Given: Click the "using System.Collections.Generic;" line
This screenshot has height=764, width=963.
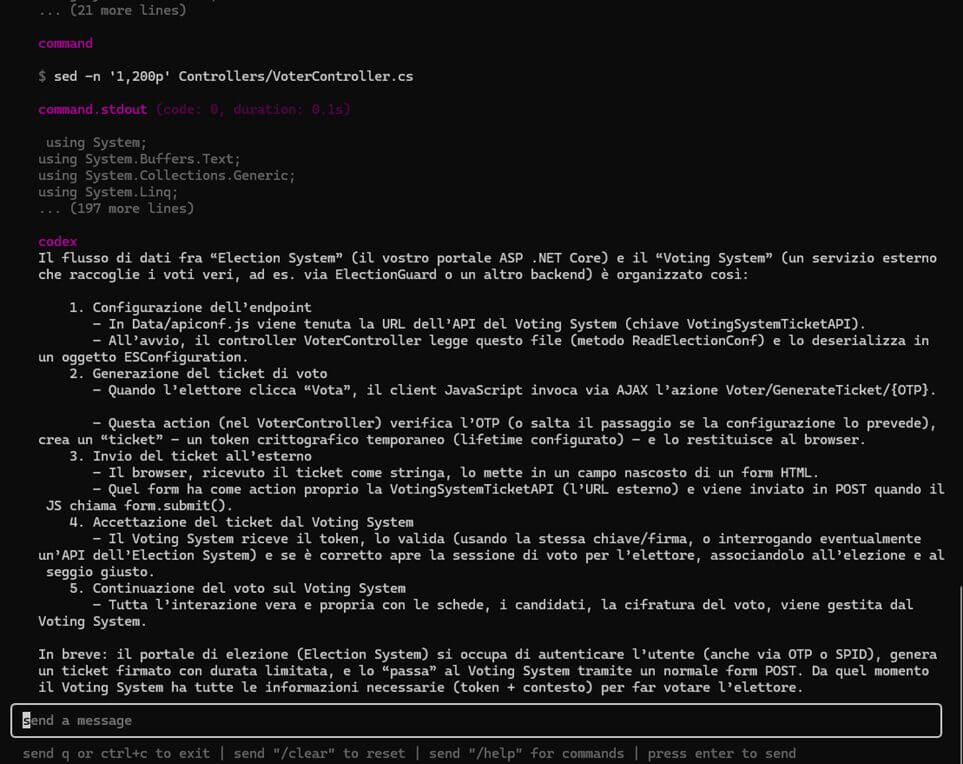Looking at the screenshot, I should point(166,175).
